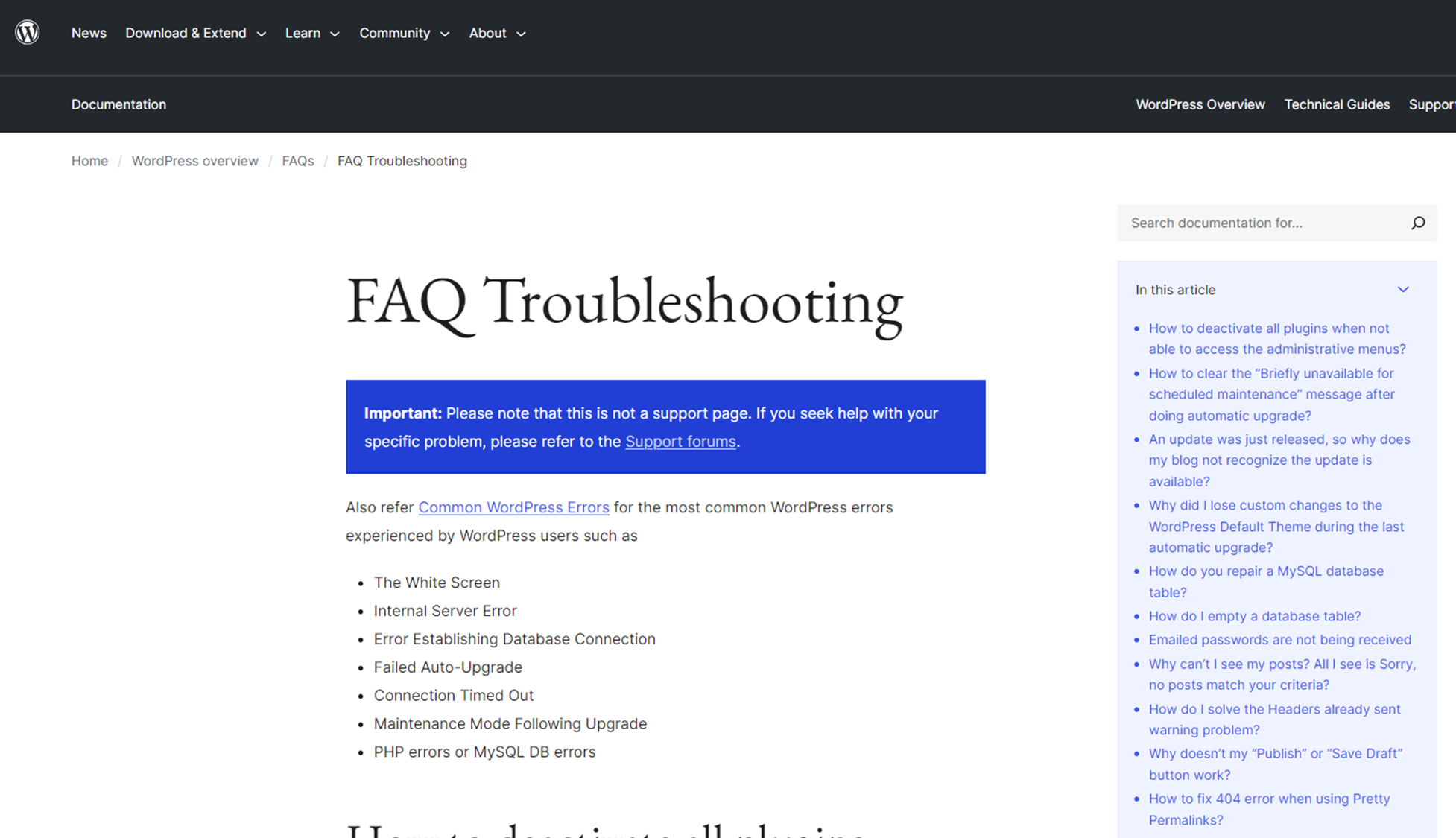The image size is (1456, 838).
Task: Click 'Maintenance Mode Following Upgrade' item
Action: [510, 724]
